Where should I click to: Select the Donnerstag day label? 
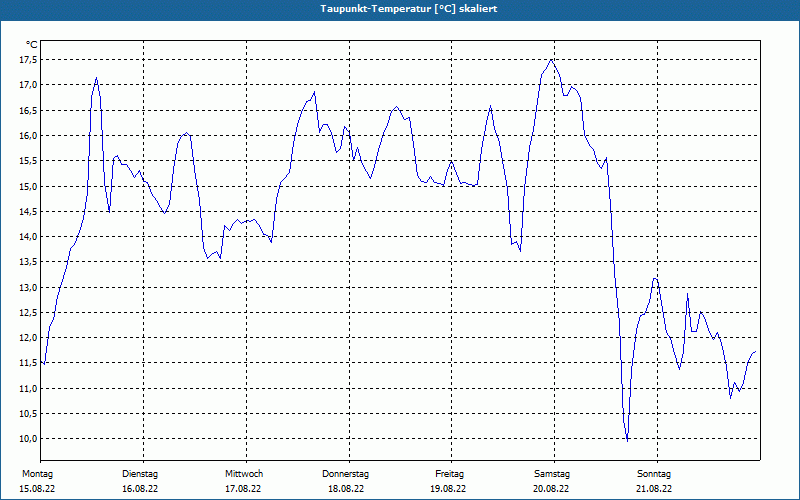pyautogui.click(x=345, y=474)
